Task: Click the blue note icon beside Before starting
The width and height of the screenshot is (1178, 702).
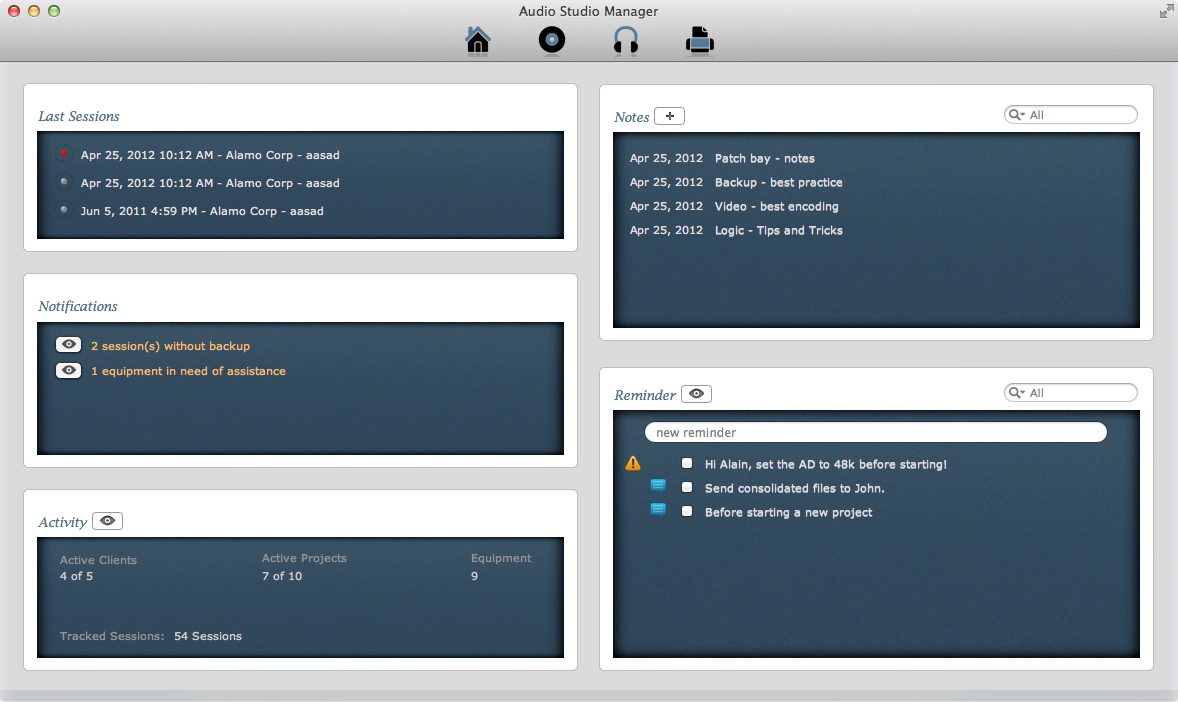Action: (x=658, y=511)
